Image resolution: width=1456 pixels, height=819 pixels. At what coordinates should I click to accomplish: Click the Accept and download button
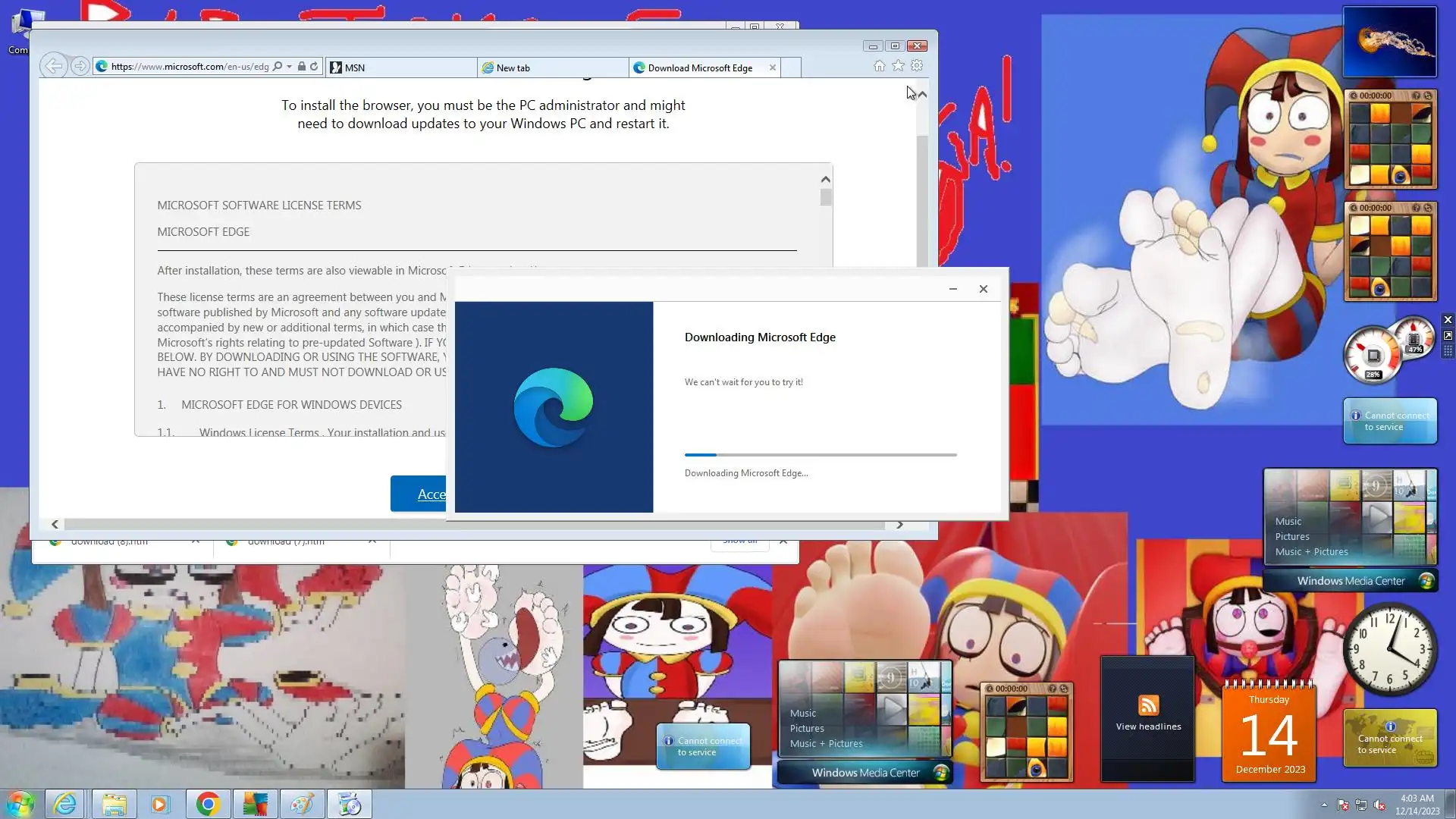[419, 494]
